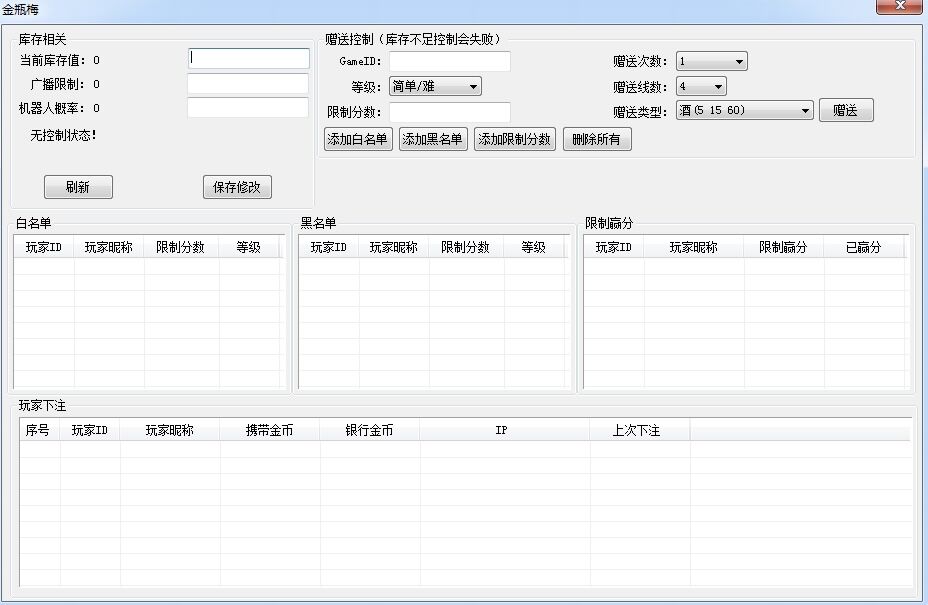Close the 金瓶梅 window

point(898,7)
